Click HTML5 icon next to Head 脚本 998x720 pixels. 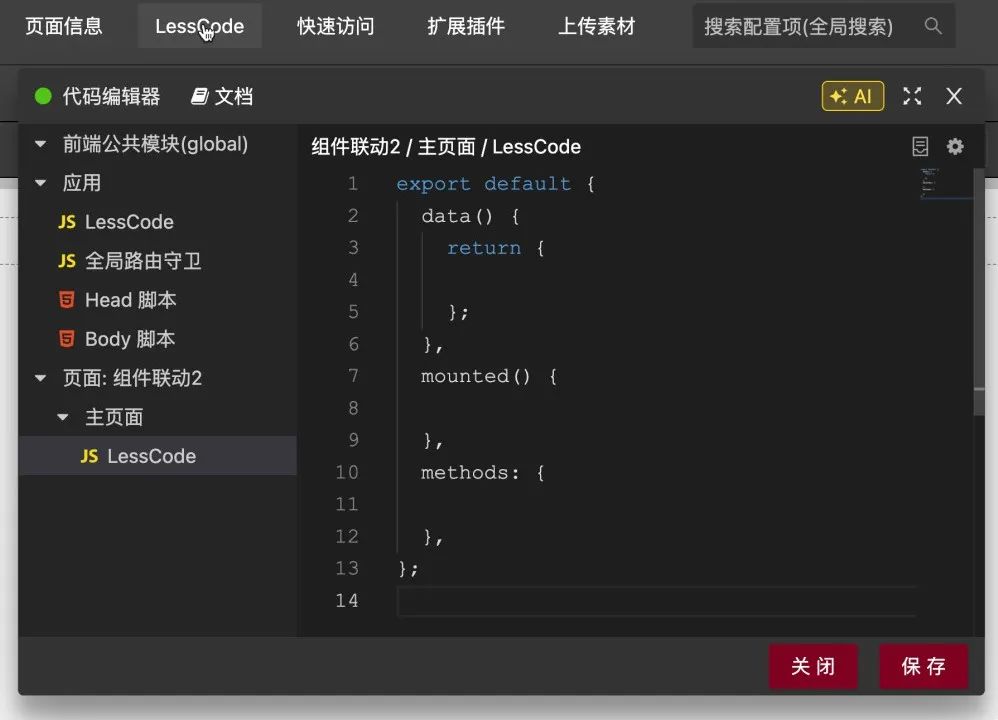coord(67,300)
